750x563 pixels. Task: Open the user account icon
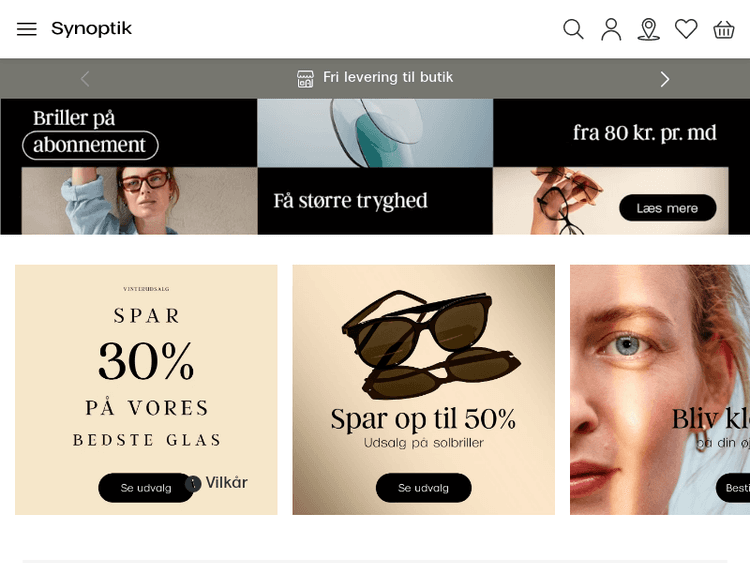click(x=611, y=29)
